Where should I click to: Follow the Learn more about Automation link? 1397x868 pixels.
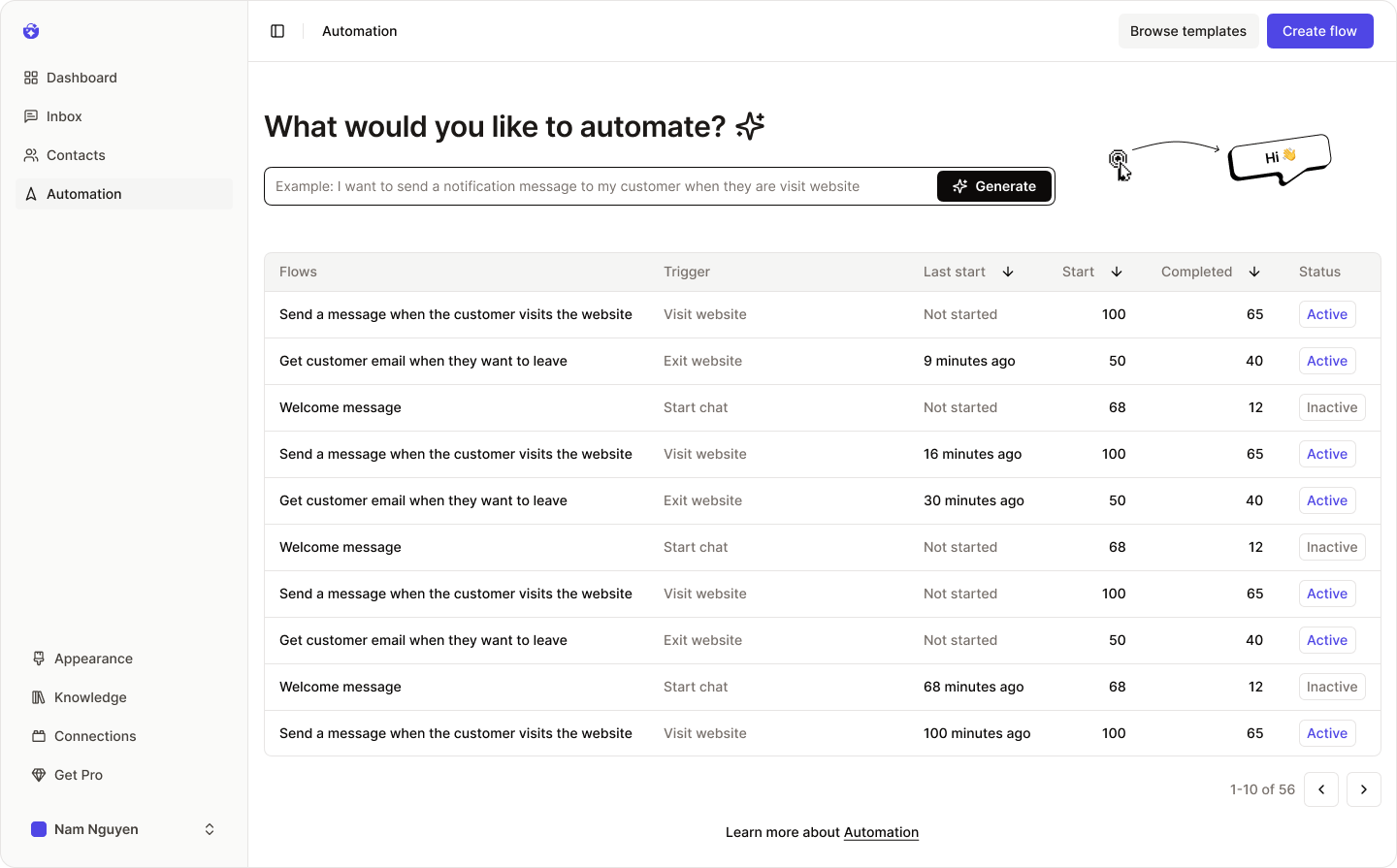[881, 832]
